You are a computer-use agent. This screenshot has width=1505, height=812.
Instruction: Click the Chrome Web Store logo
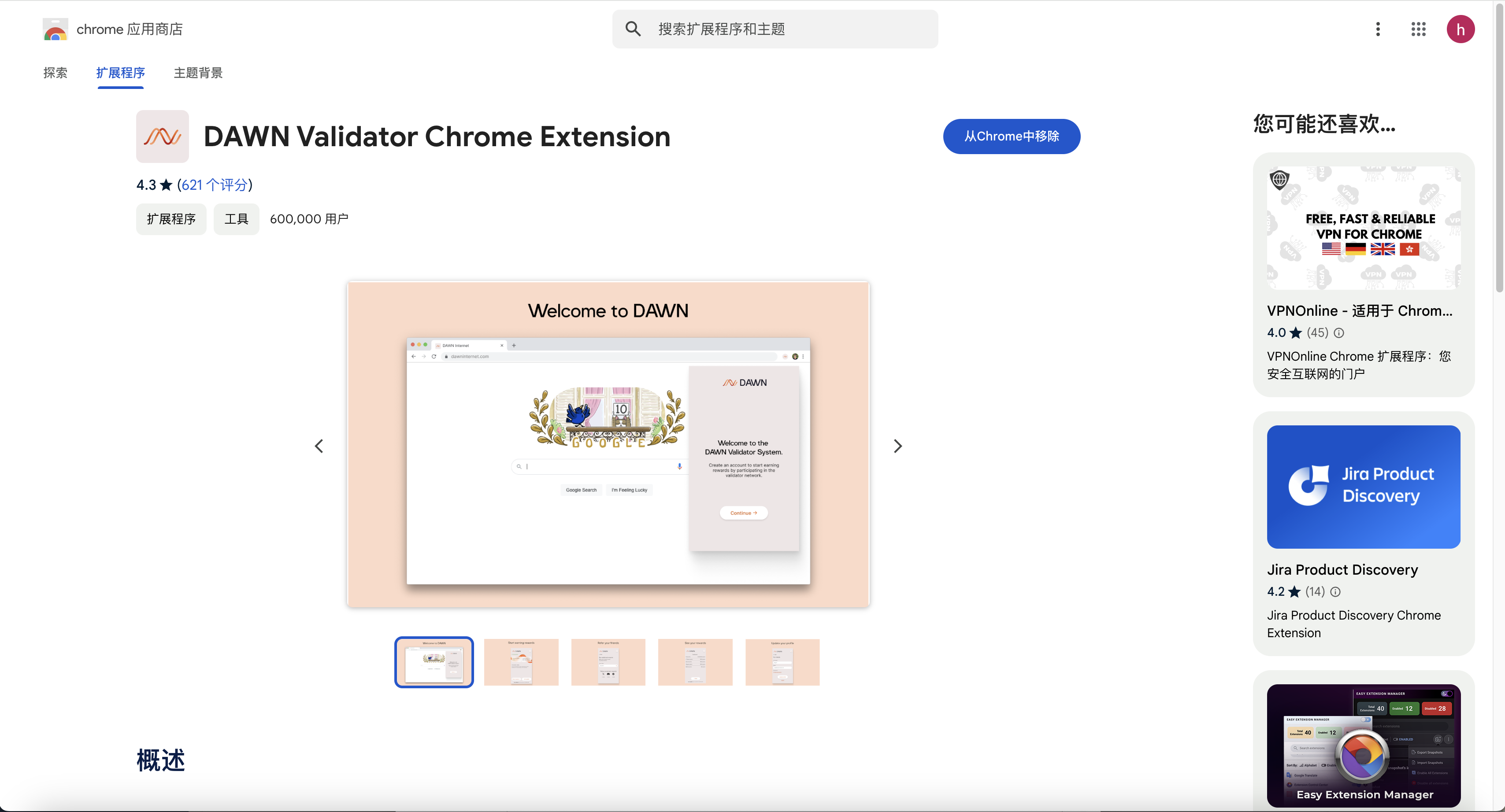tap(56, 29)
